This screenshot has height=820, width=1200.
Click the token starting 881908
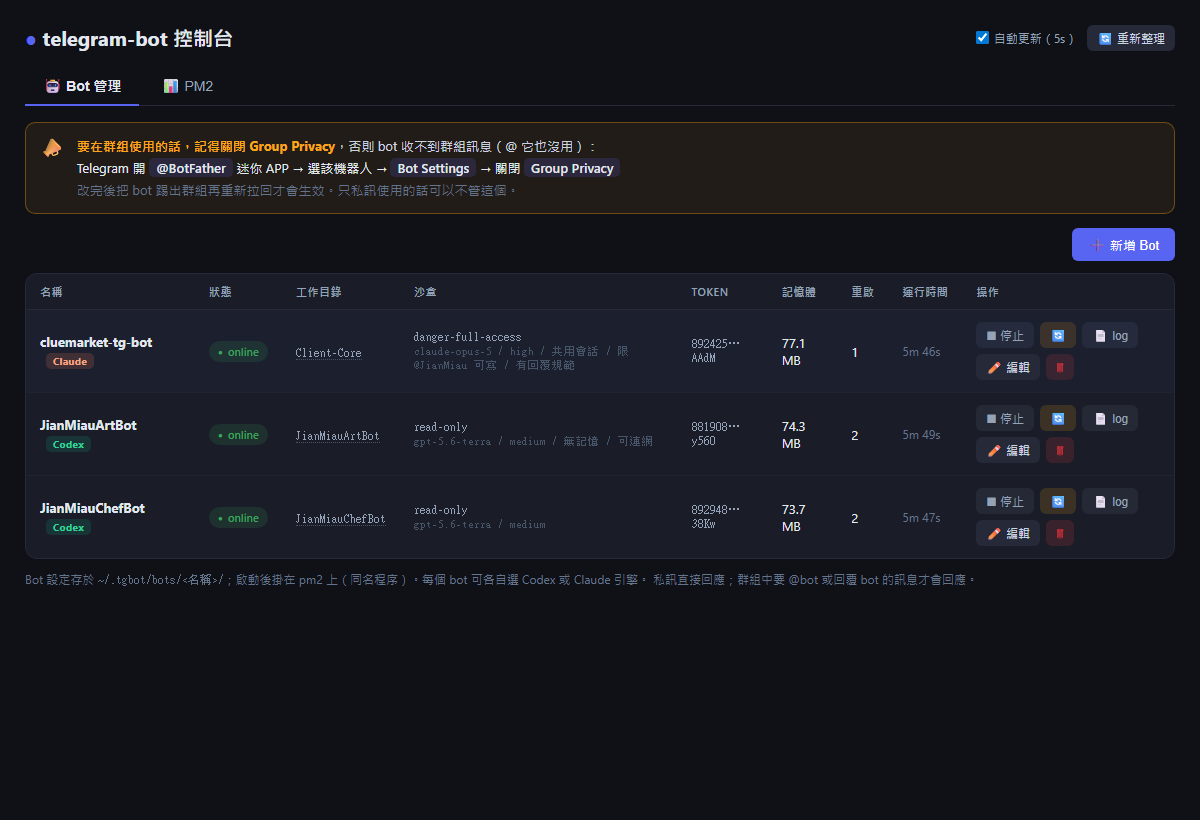[x=716, y=434]
